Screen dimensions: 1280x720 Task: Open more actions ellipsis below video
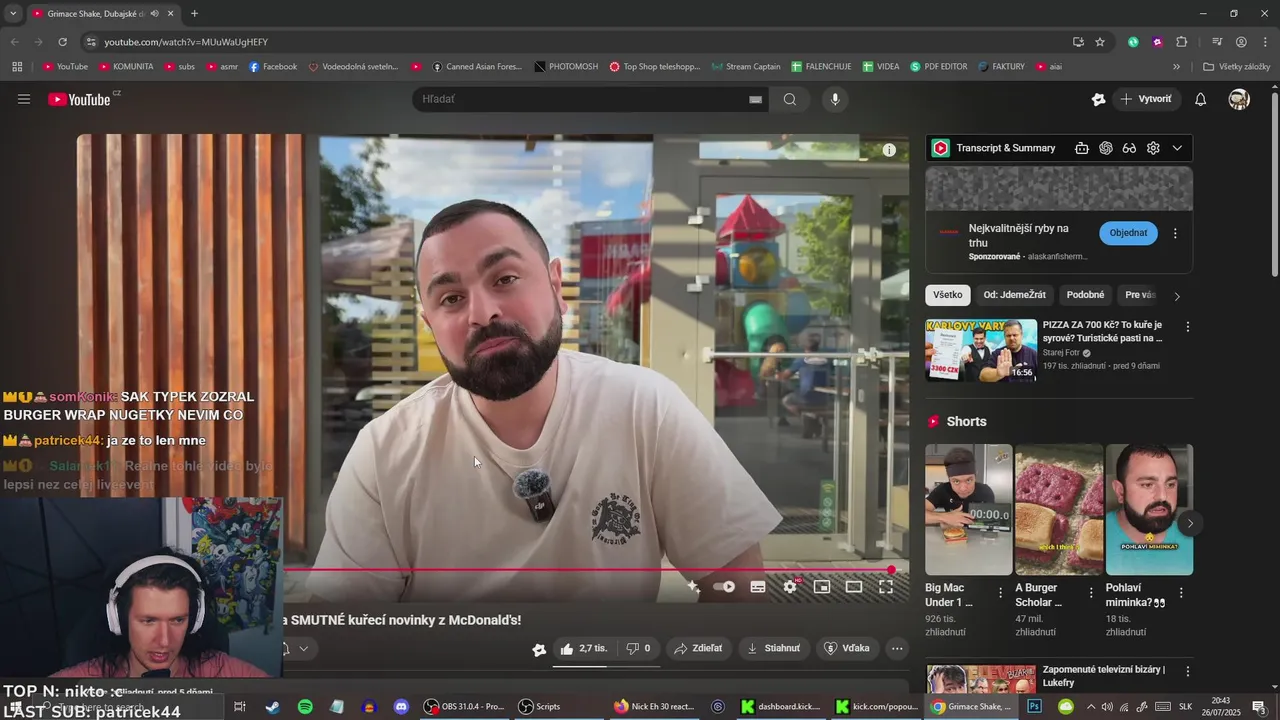tap(897, 648)
